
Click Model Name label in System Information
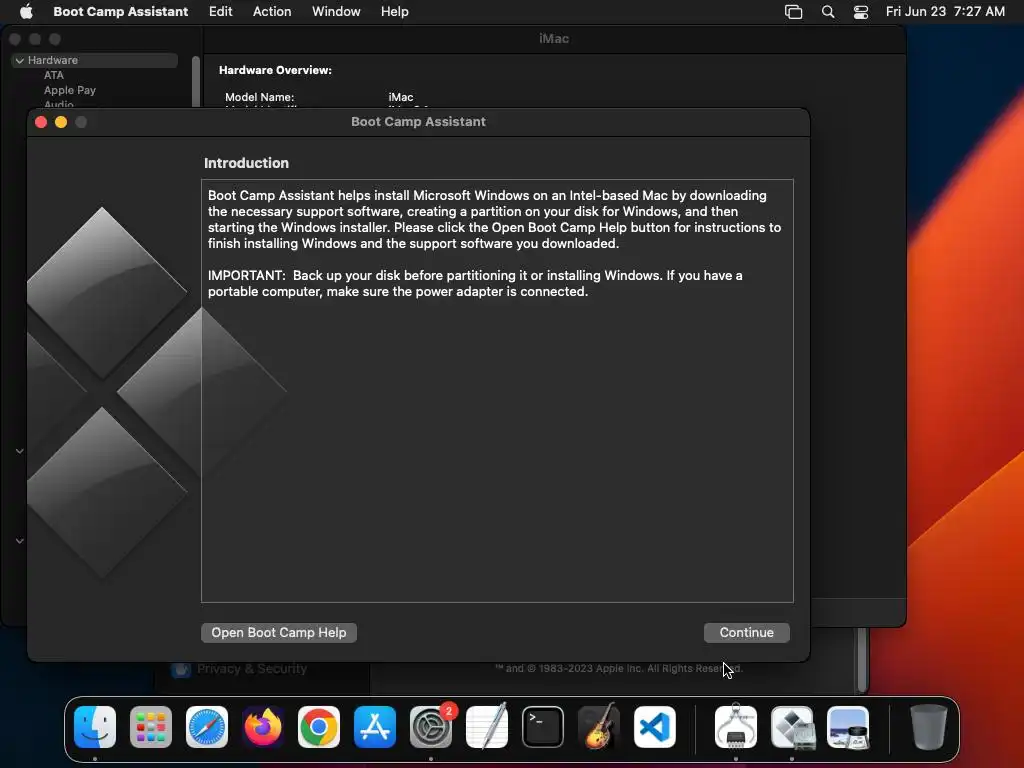[259, 97]
